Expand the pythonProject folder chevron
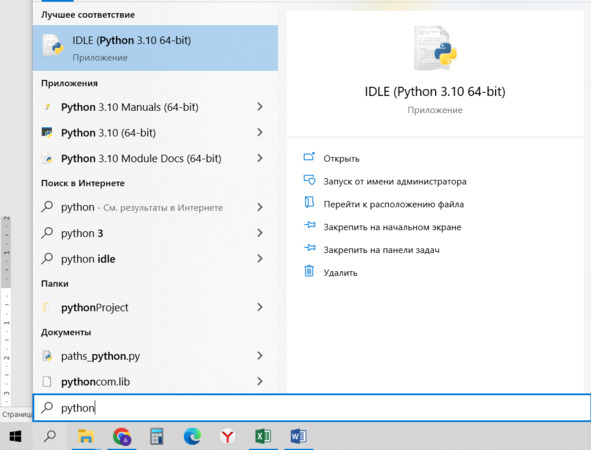591x450 pixels. [x=260, y=307]
